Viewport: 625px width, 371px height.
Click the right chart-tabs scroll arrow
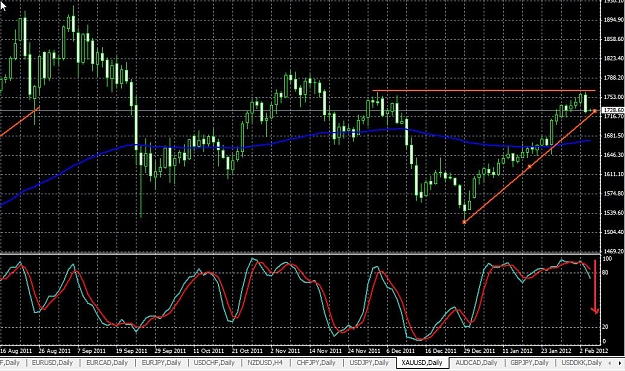point(620,363)
